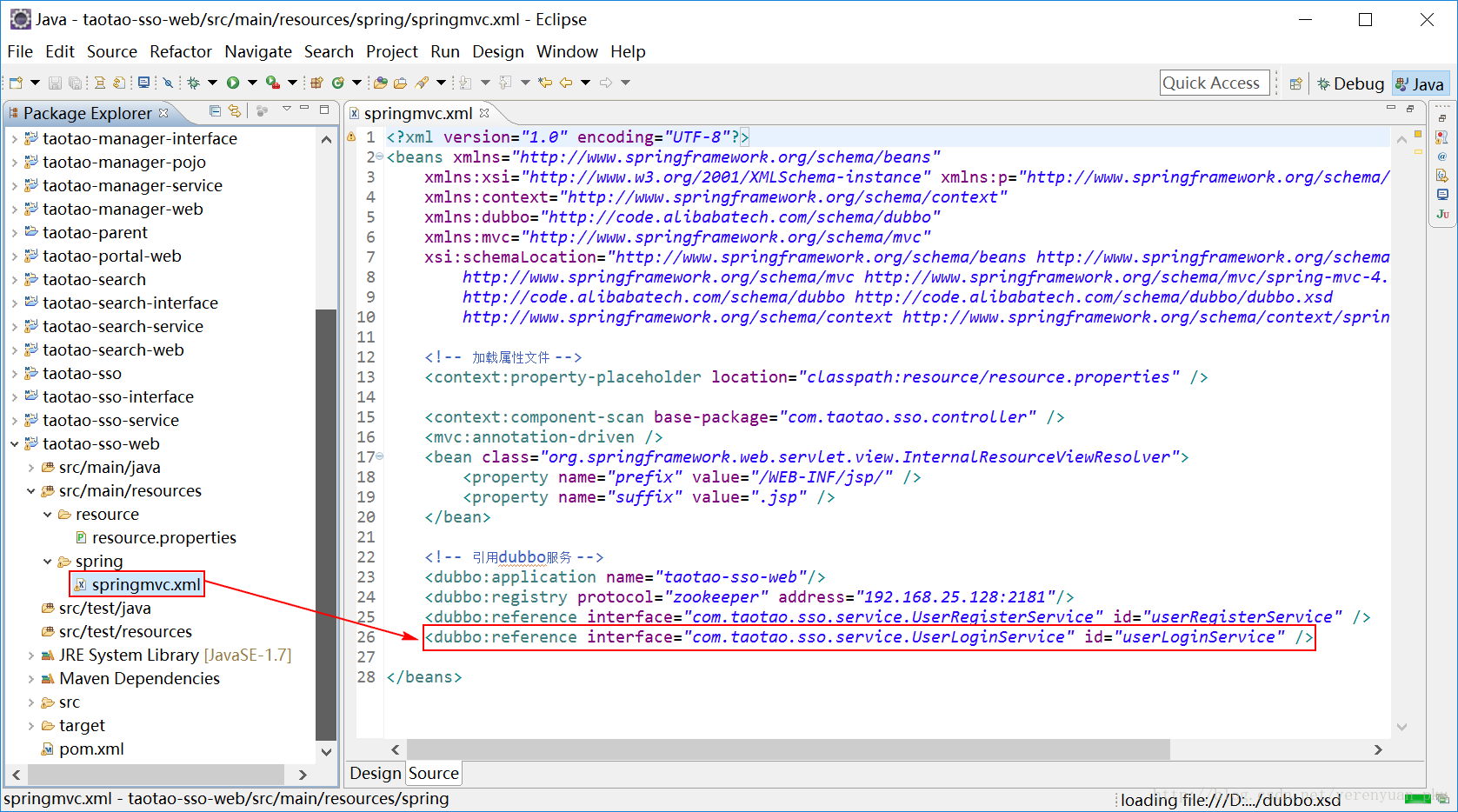Collapse the src/main/resources folder
The width and height of the screenshot is (1458, 812).
tap(30, 490)
